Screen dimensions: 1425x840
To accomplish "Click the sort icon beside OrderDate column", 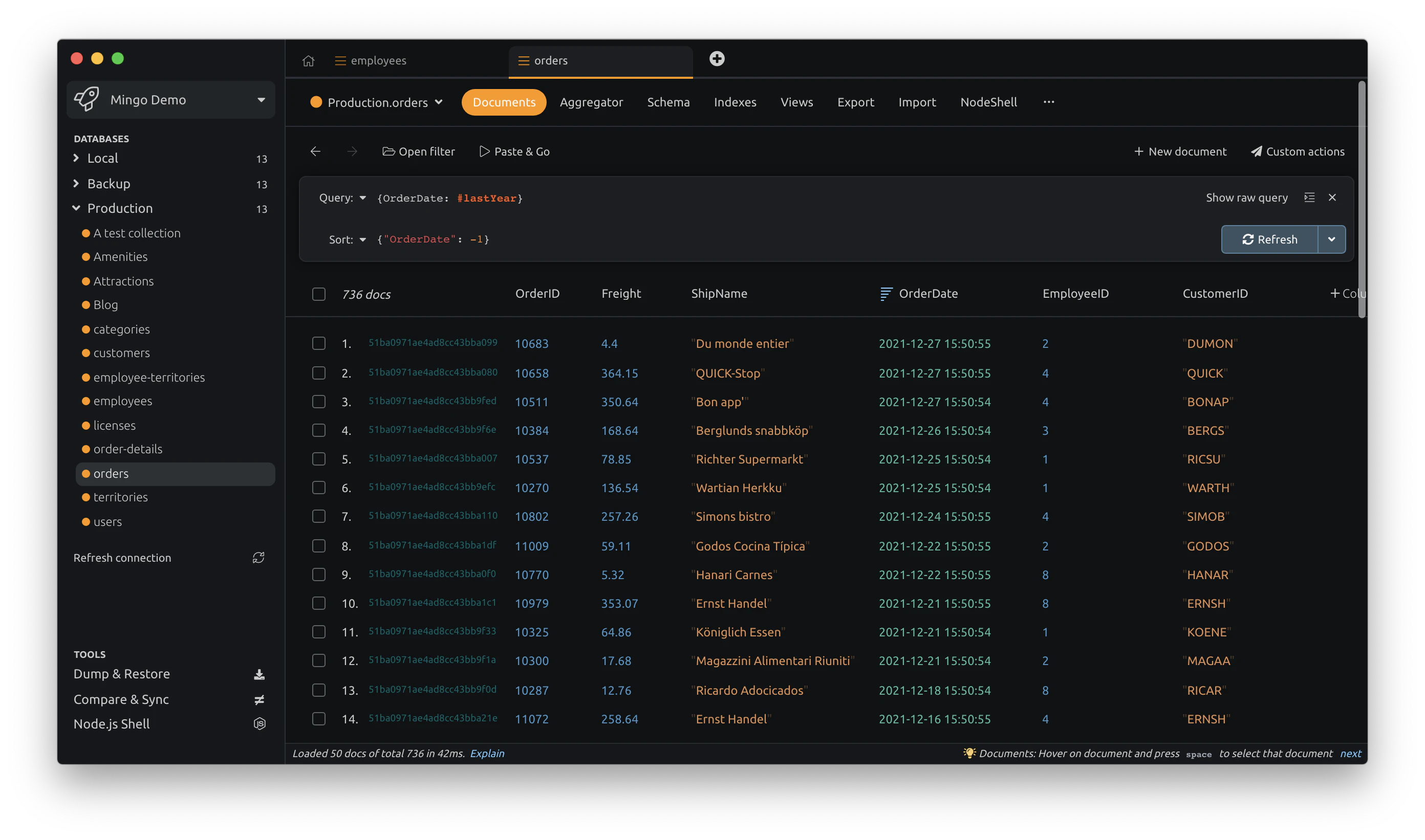I will [884, 293].
